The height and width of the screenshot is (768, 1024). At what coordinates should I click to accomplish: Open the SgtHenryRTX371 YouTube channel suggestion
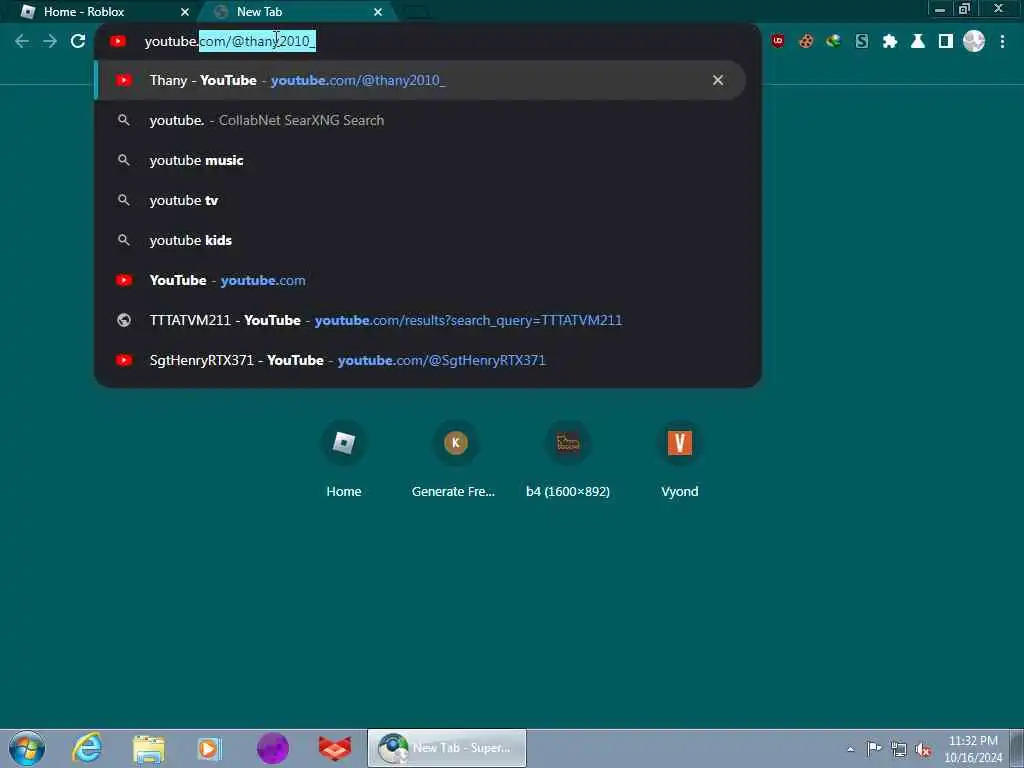pyautogui.click(x=420, y=360)
